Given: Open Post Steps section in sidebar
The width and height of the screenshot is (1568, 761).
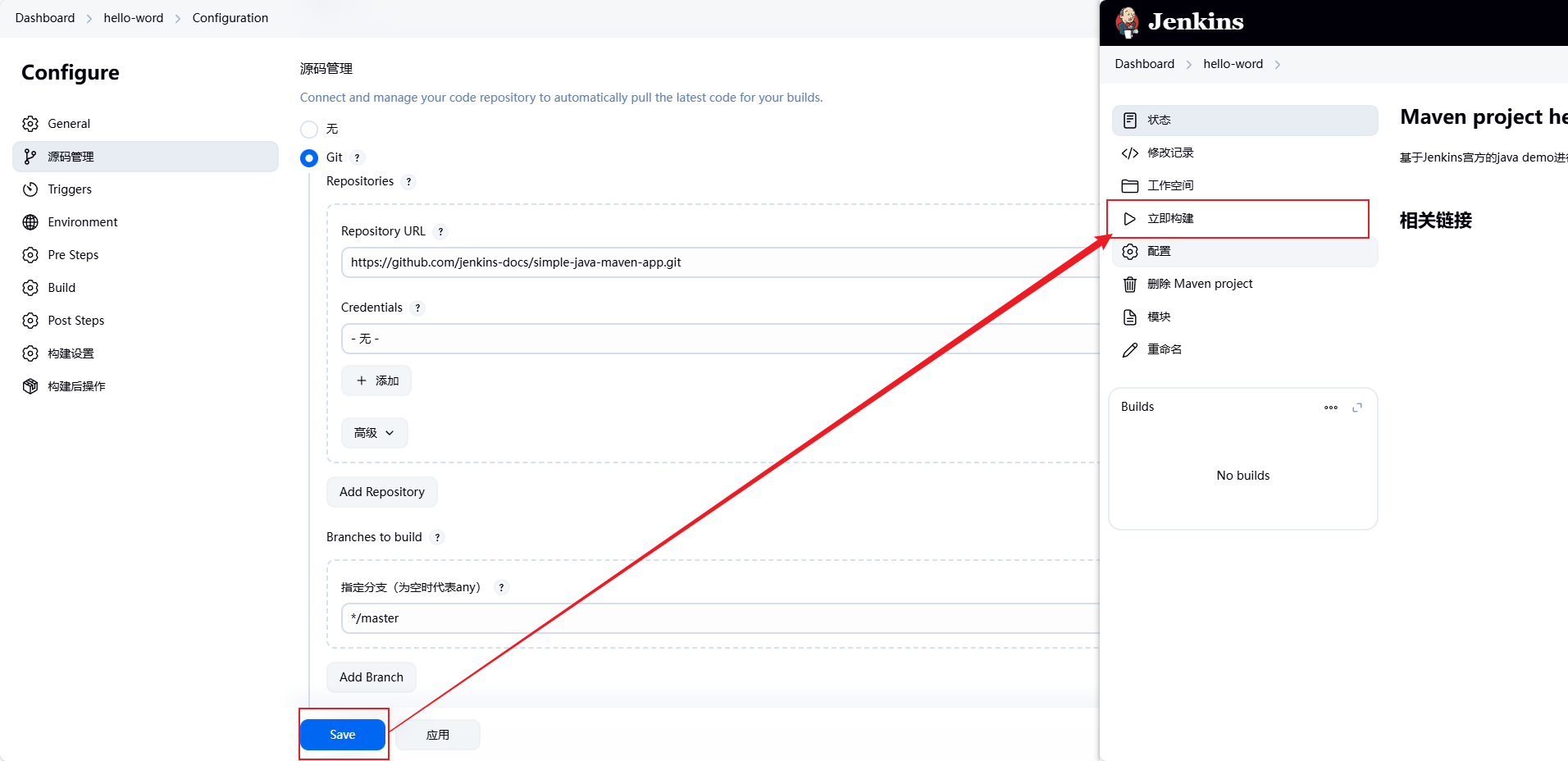Looking at the screenshot, I should [x=145, y=321].
